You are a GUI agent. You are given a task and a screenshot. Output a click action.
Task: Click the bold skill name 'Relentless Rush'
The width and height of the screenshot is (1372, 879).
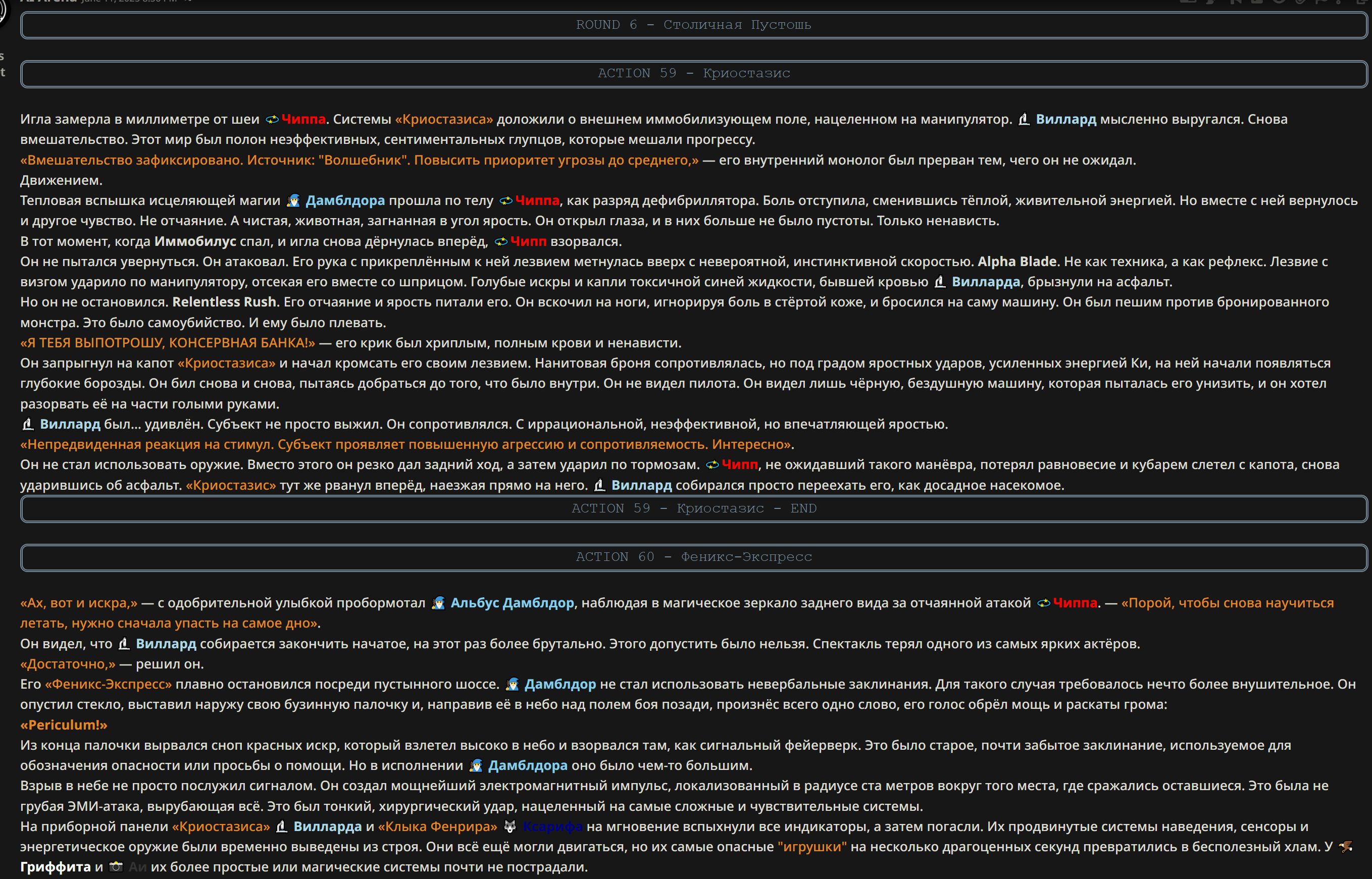pyautogui.click(x=224, y=302)
